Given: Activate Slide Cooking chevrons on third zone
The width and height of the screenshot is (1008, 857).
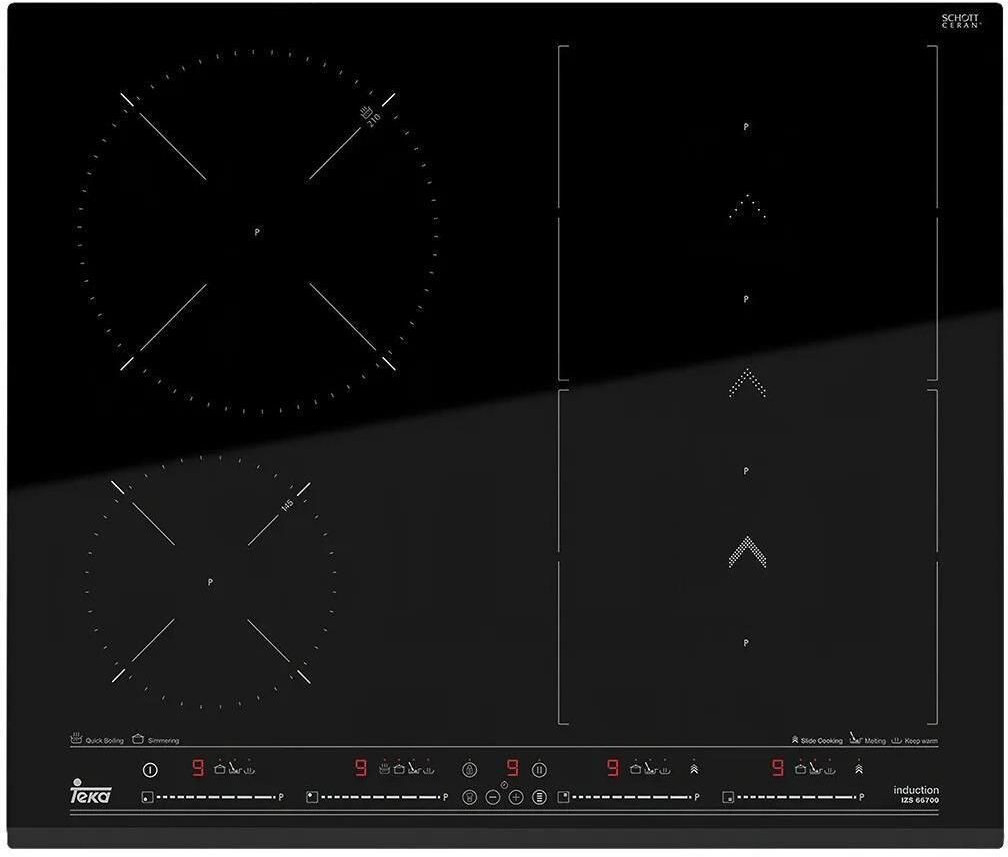Looking at the screenshot, I should (693, 769).
